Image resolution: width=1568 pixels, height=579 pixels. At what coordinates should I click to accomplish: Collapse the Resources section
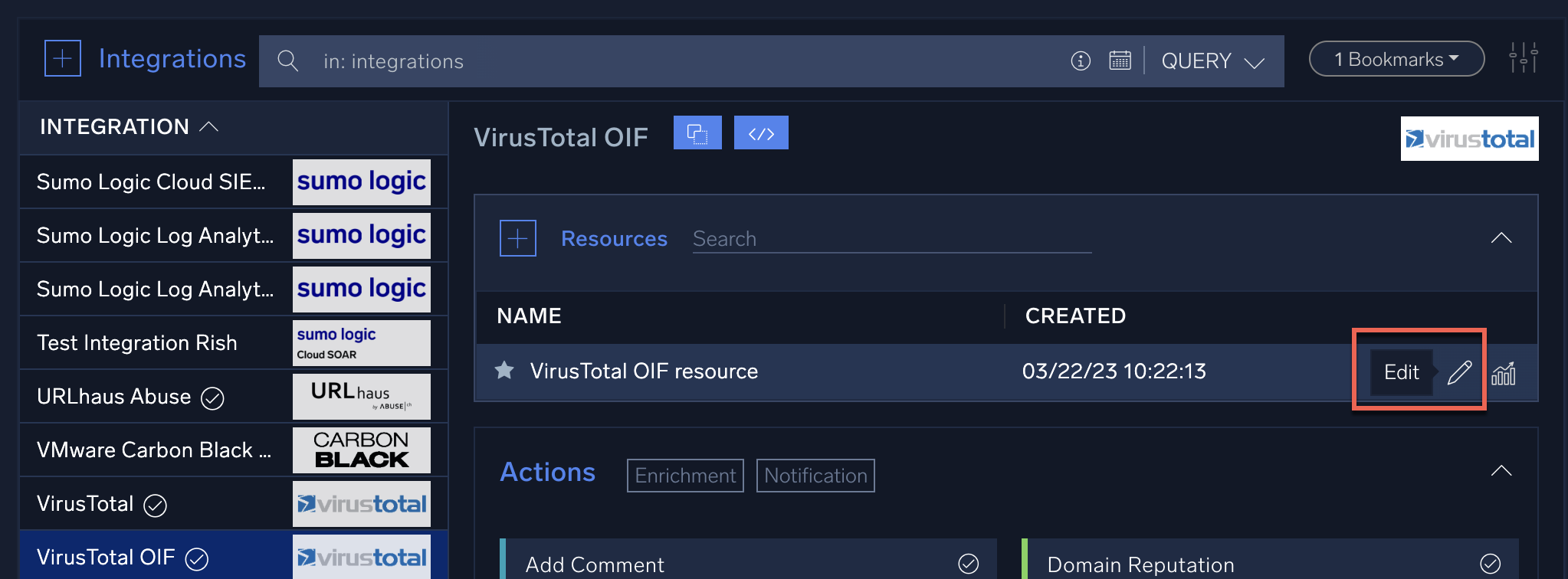point(1501,238)
